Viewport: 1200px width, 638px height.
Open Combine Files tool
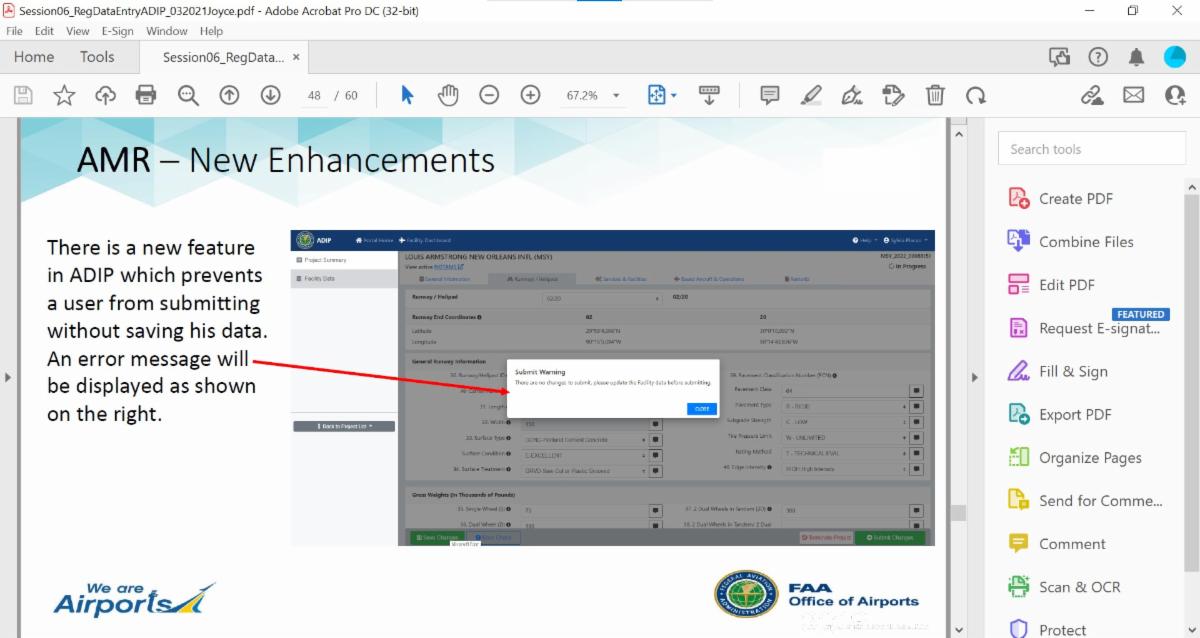1070,241
